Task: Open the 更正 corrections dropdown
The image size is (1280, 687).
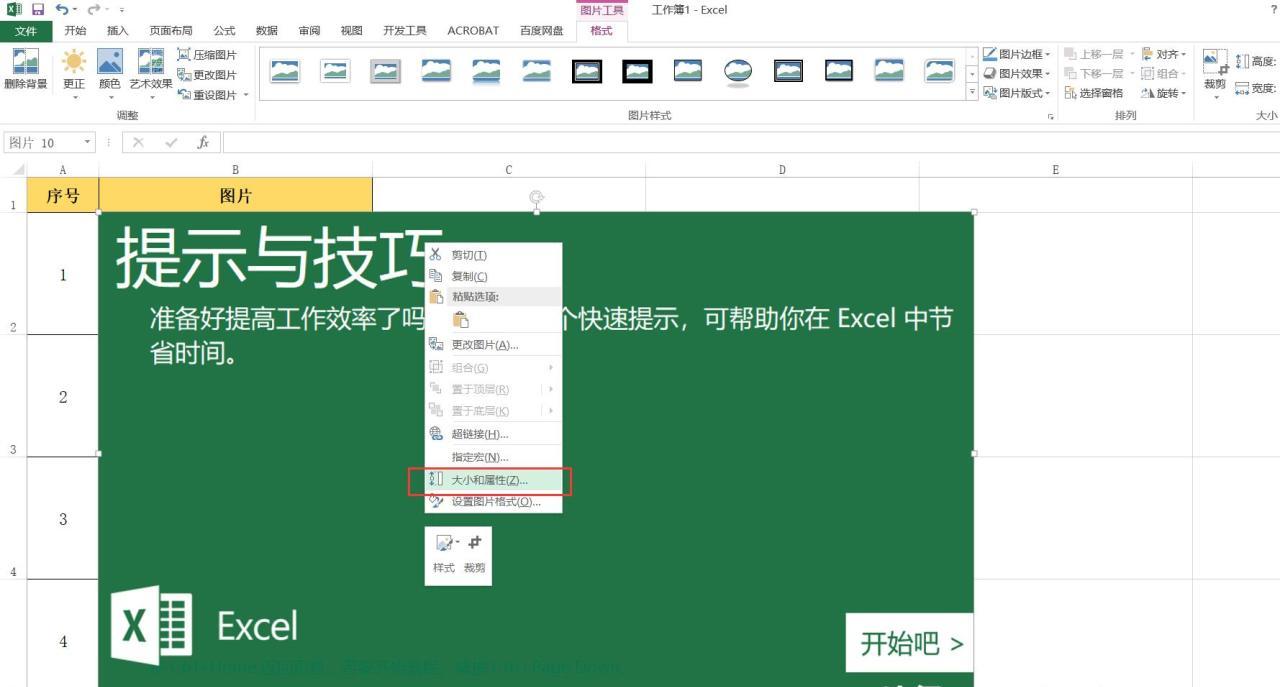Action: pos(74,74)
